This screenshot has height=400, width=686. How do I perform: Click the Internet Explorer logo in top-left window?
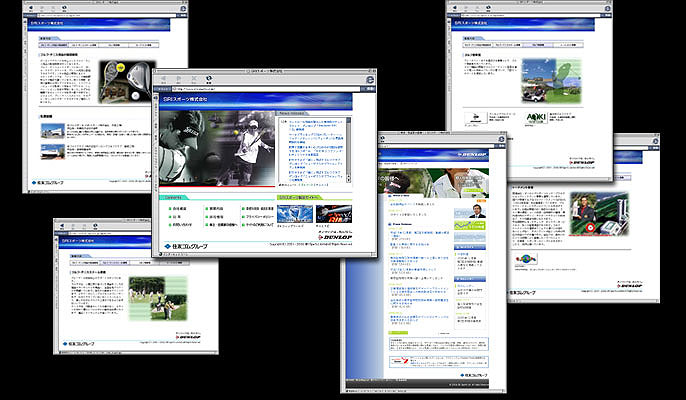[183, 9]
